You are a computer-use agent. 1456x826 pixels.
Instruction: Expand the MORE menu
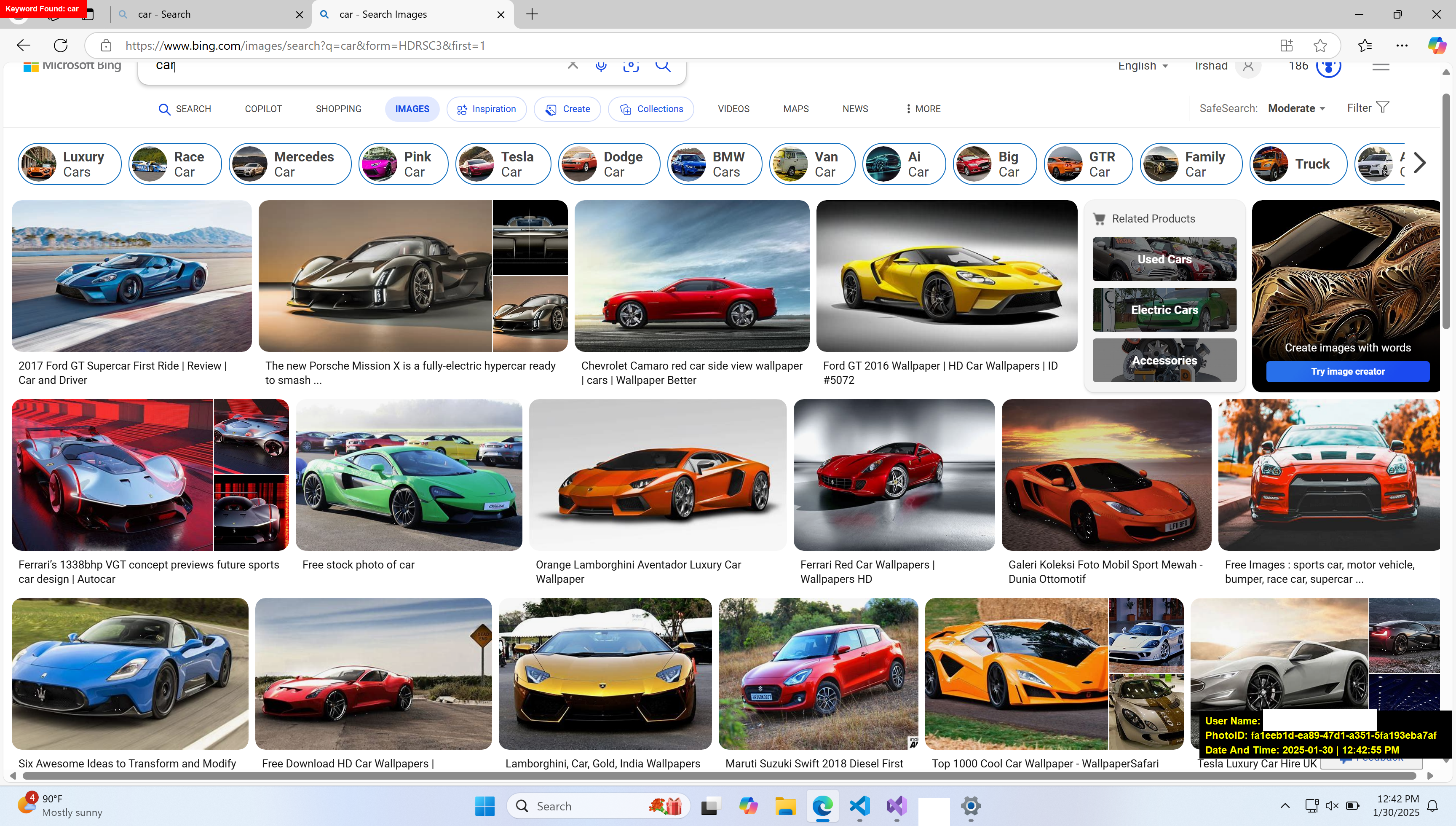point(923,109)
